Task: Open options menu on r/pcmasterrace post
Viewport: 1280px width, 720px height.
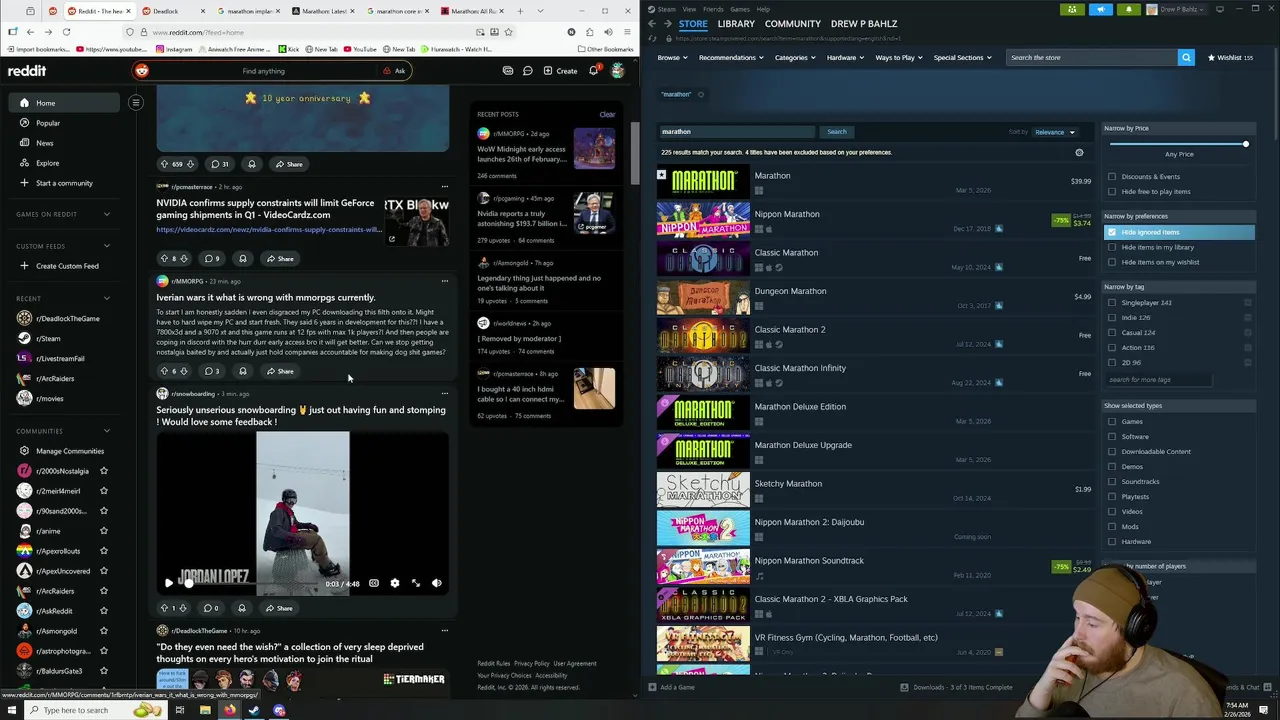Action: click(445, 186)
